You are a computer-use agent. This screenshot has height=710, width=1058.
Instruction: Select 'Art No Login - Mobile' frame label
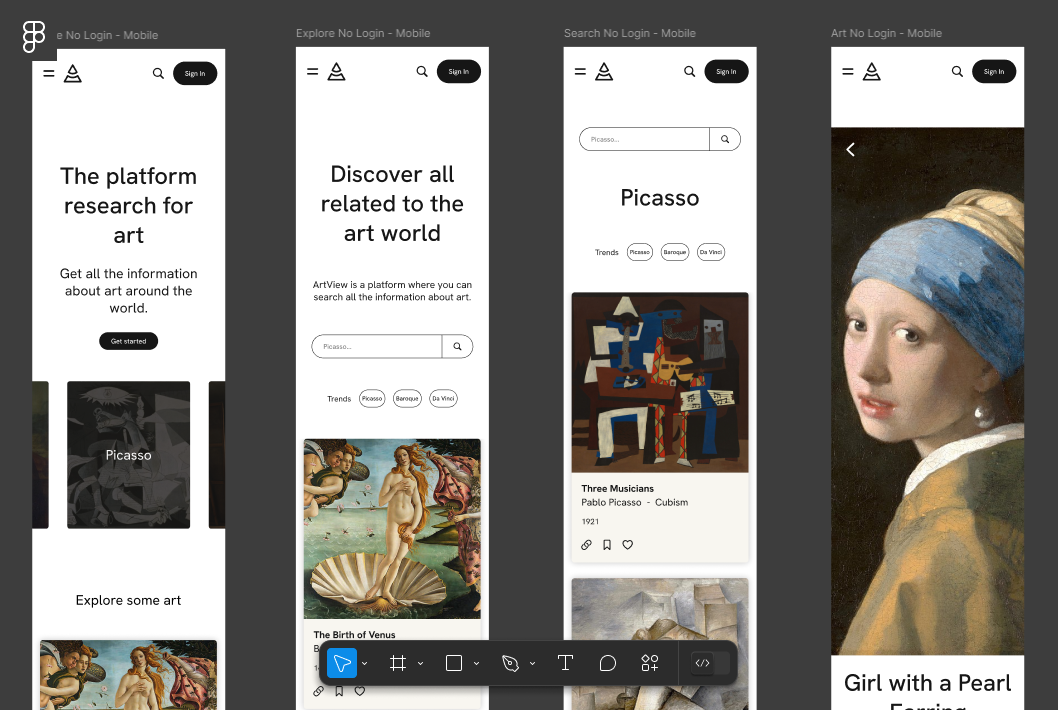(x=886, y=33)
